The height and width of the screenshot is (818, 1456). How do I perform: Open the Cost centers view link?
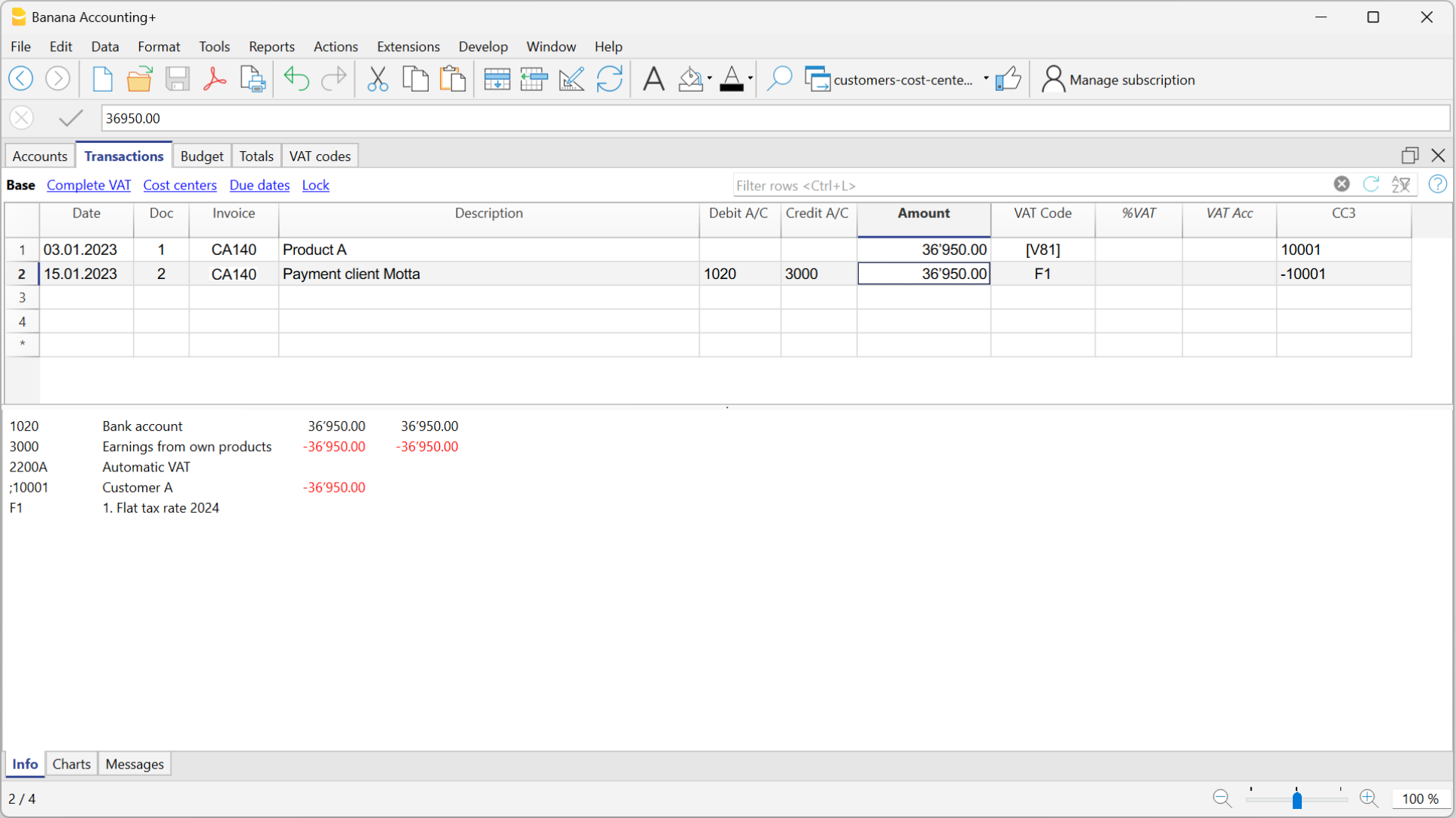click(180, 185)
